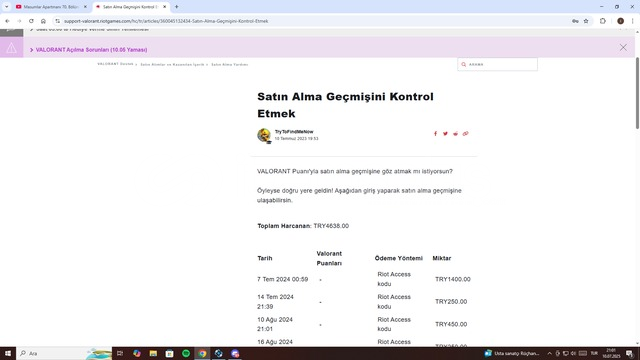The height and width of the screenshot is (360, 640).
Task: Select the 14 Tem 2024 21:39 date
Action: 276,302
